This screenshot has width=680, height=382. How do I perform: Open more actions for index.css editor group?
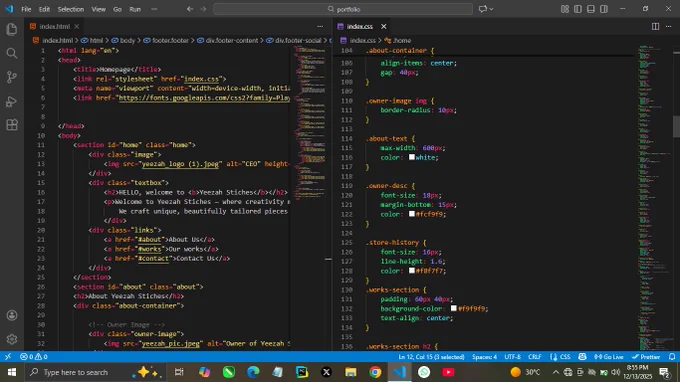668,26
